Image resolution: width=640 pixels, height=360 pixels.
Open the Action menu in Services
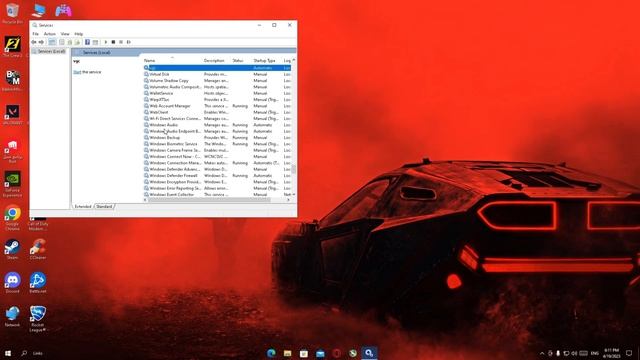[49, 34]
